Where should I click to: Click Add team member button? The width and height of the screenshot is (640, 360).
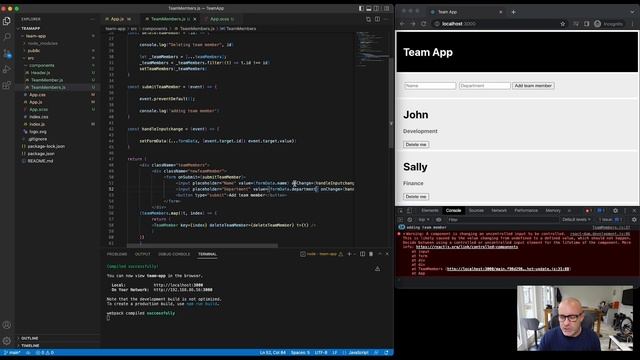click(533, 86)
